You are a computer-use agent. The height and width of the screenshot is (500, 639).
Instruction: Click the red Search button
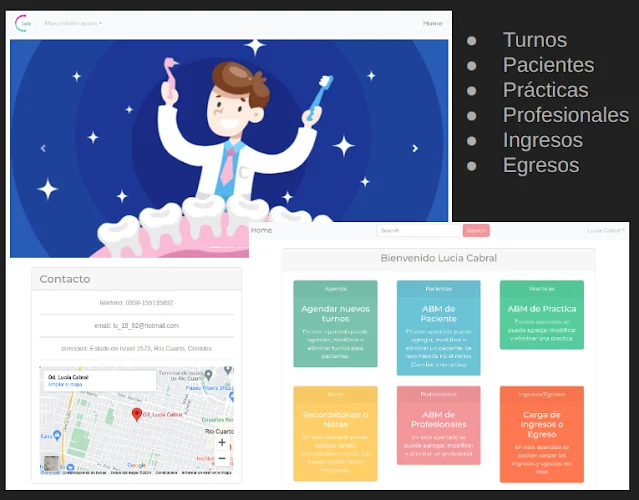pos(476,231)
